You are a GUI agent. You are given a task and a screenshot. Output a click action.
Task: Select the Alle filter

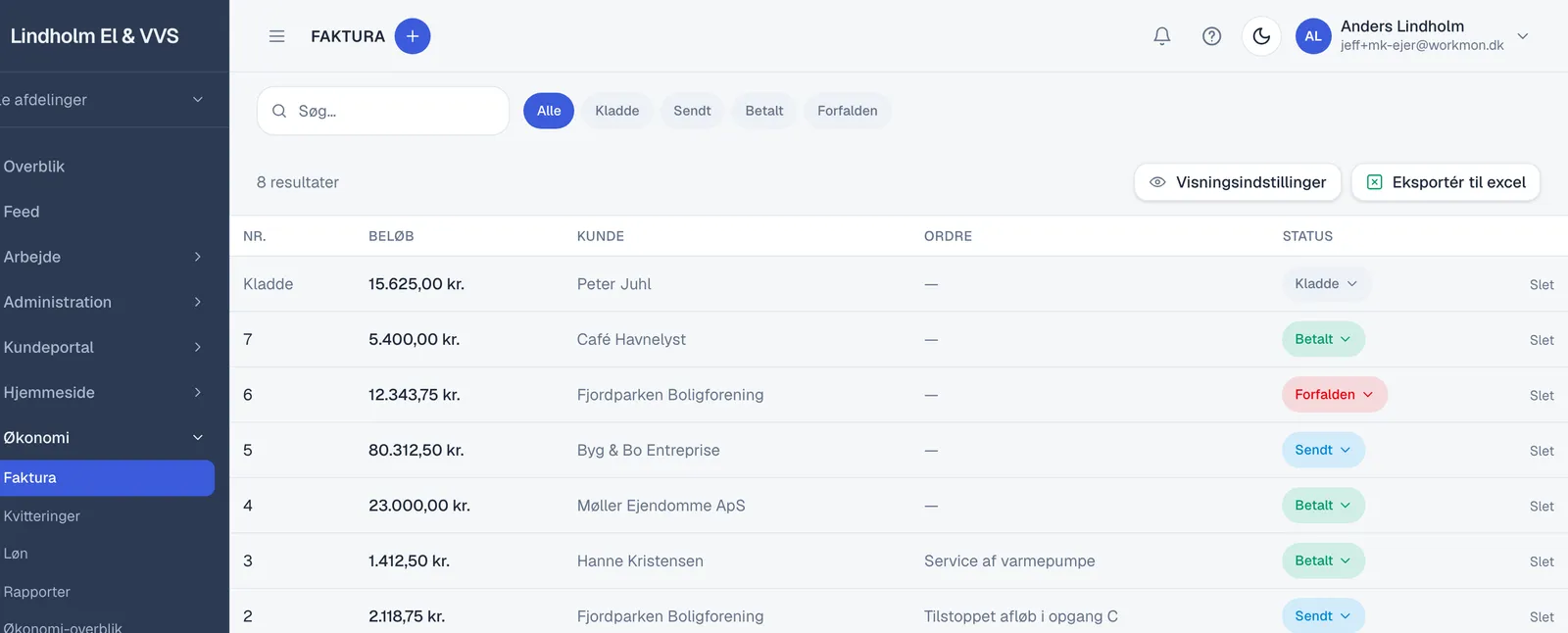[x=549, y=111]
